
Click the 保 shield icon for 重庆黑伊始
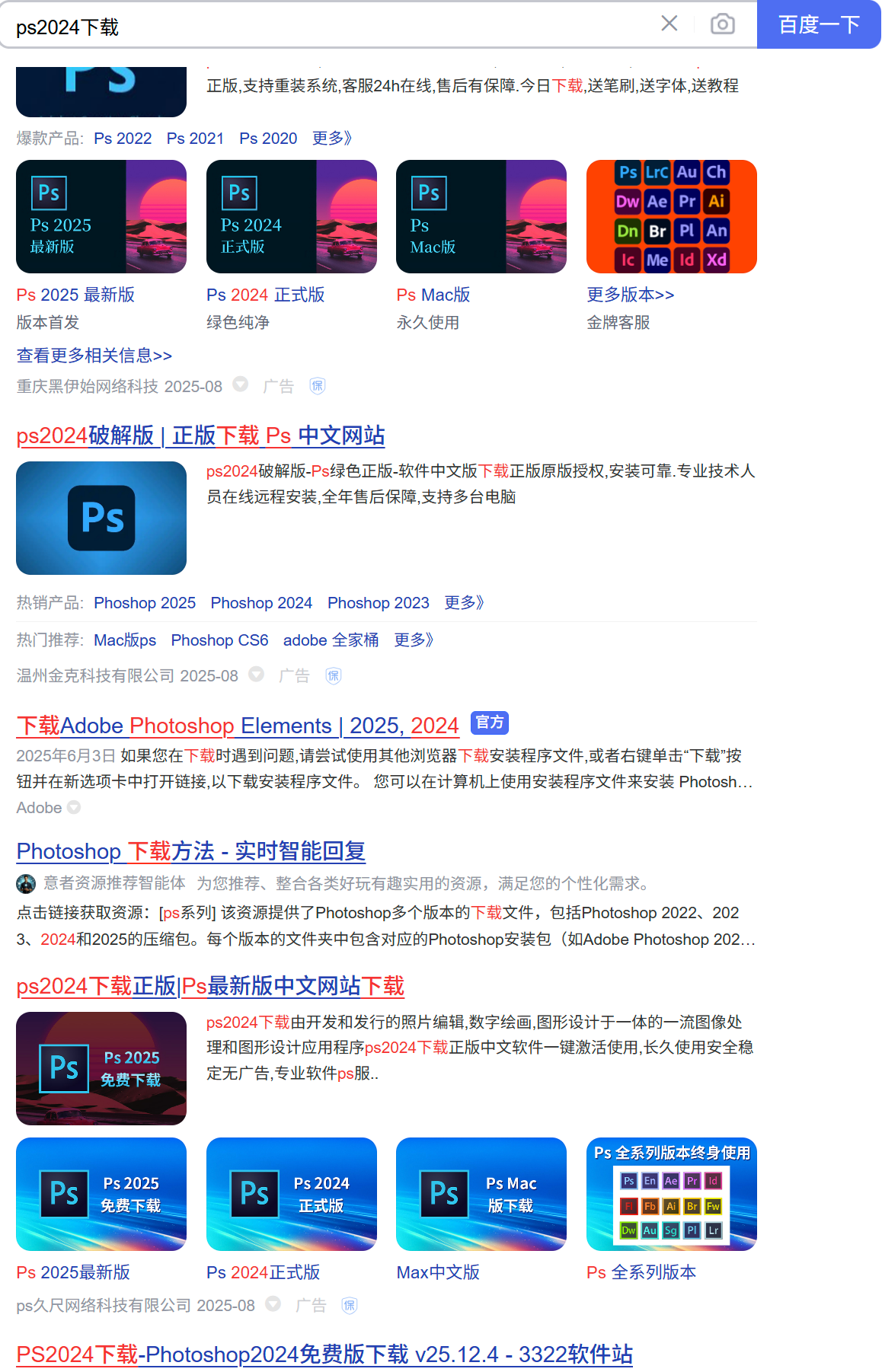pyautogui.click(x=318, y=386)
